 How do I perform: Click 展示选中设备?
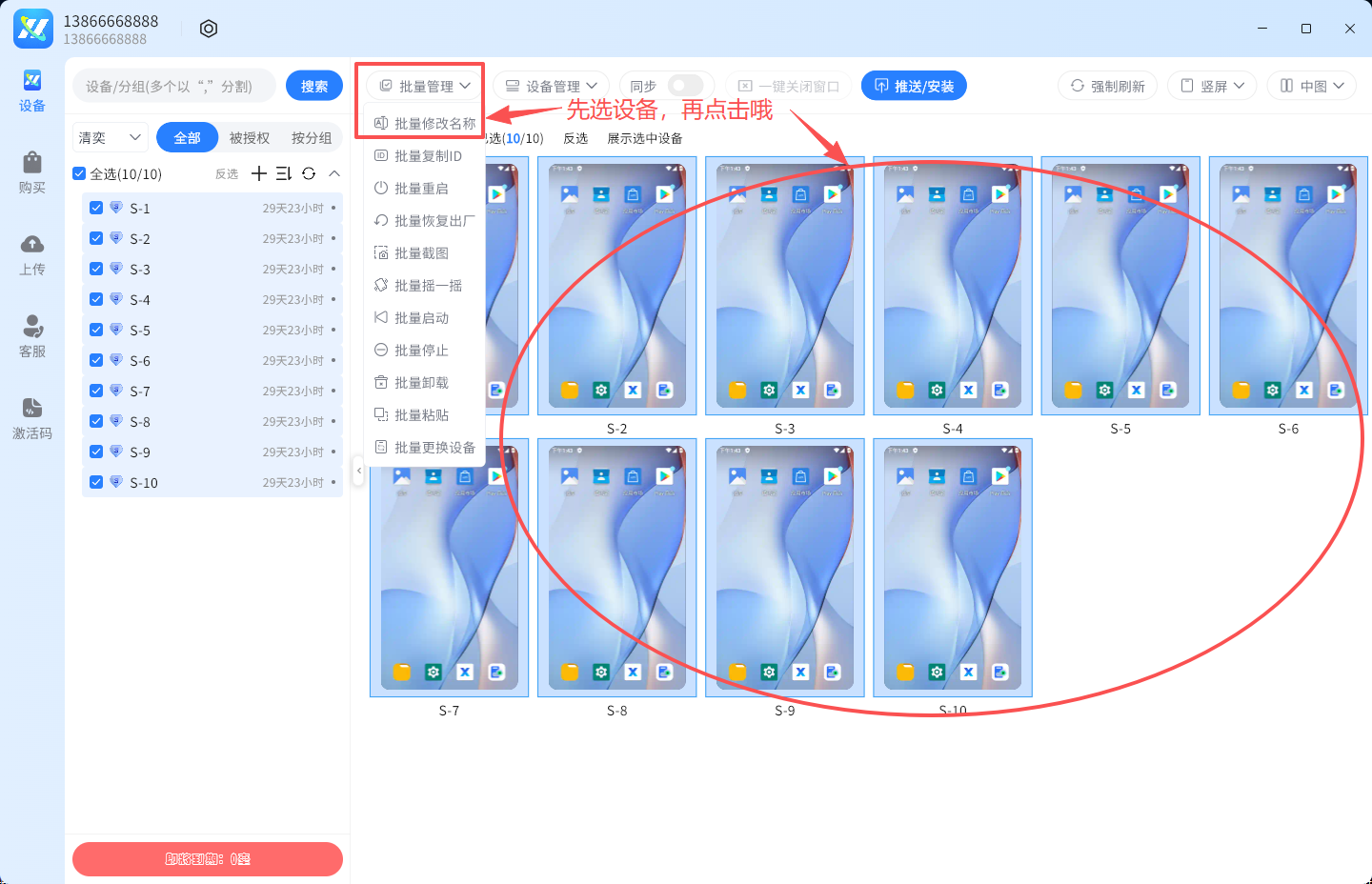[645, 138]
